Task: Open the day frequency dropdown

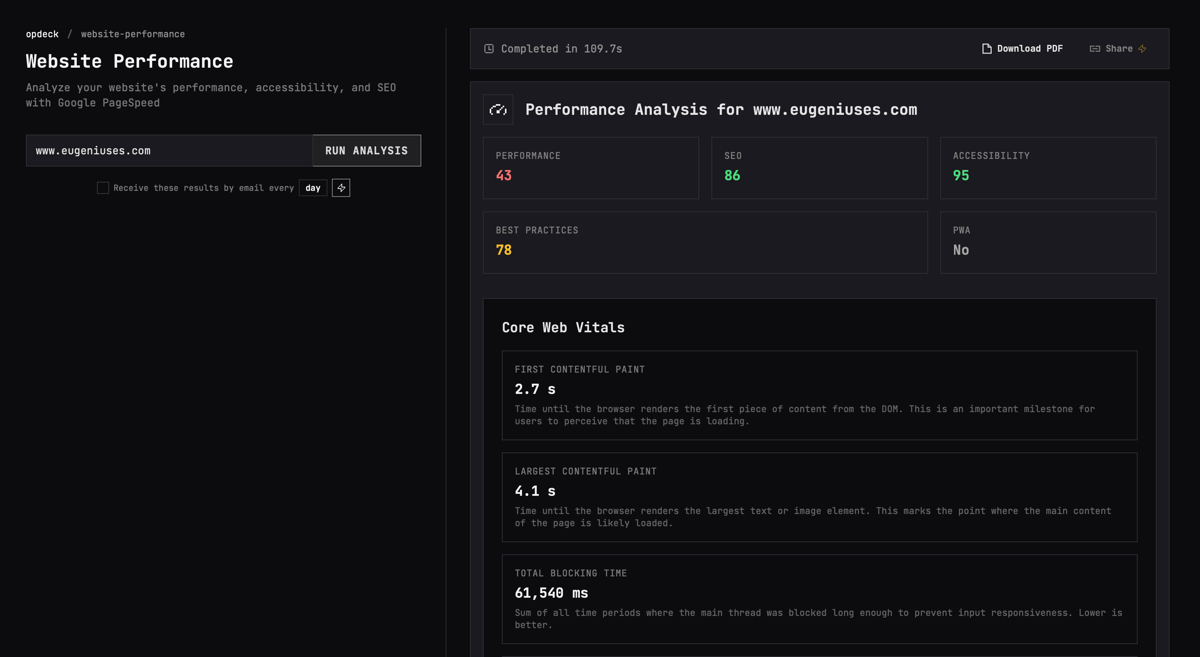Action: (313, 188)
